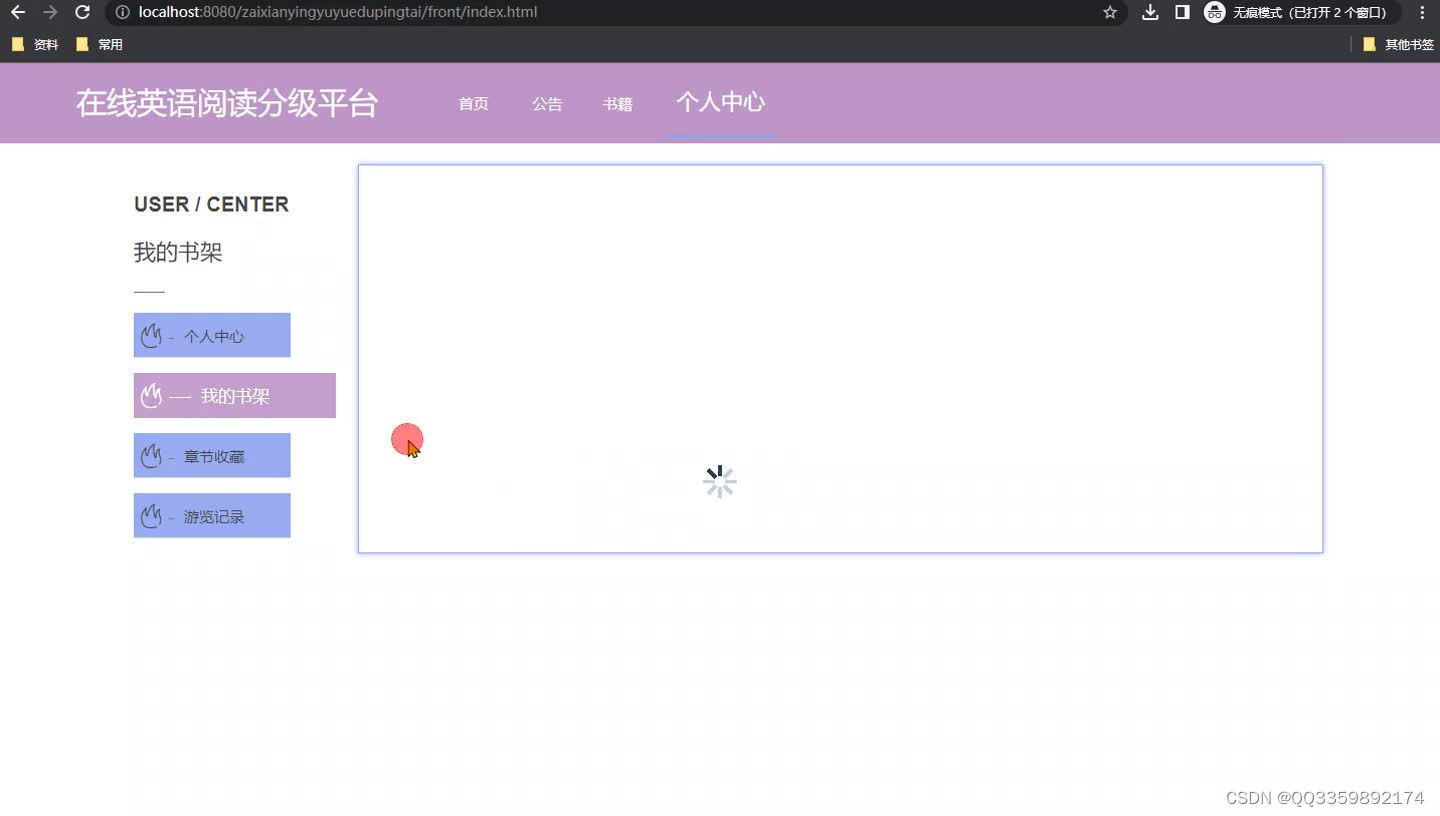Select 我的书架 sidebar item
The height and width of the screenshot is (816, 1440).
pos(235,395)
